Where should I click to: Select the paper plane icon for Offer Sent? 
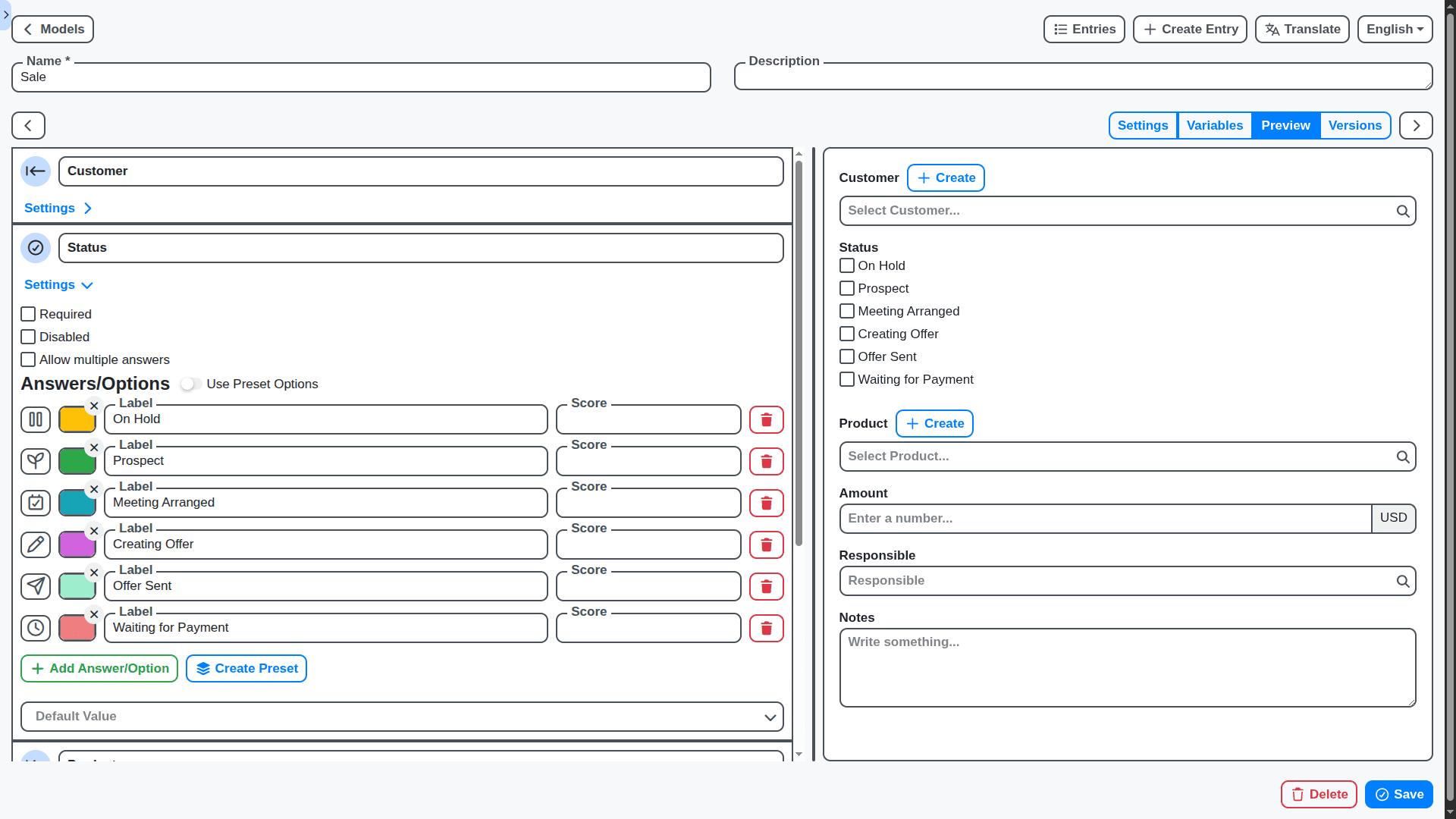pyautogui.click(x=35, y=586)
